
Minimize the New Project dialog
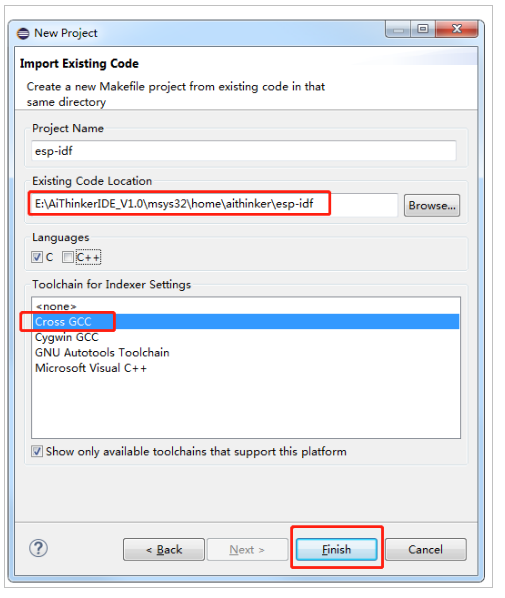click(x=399, y=29)
